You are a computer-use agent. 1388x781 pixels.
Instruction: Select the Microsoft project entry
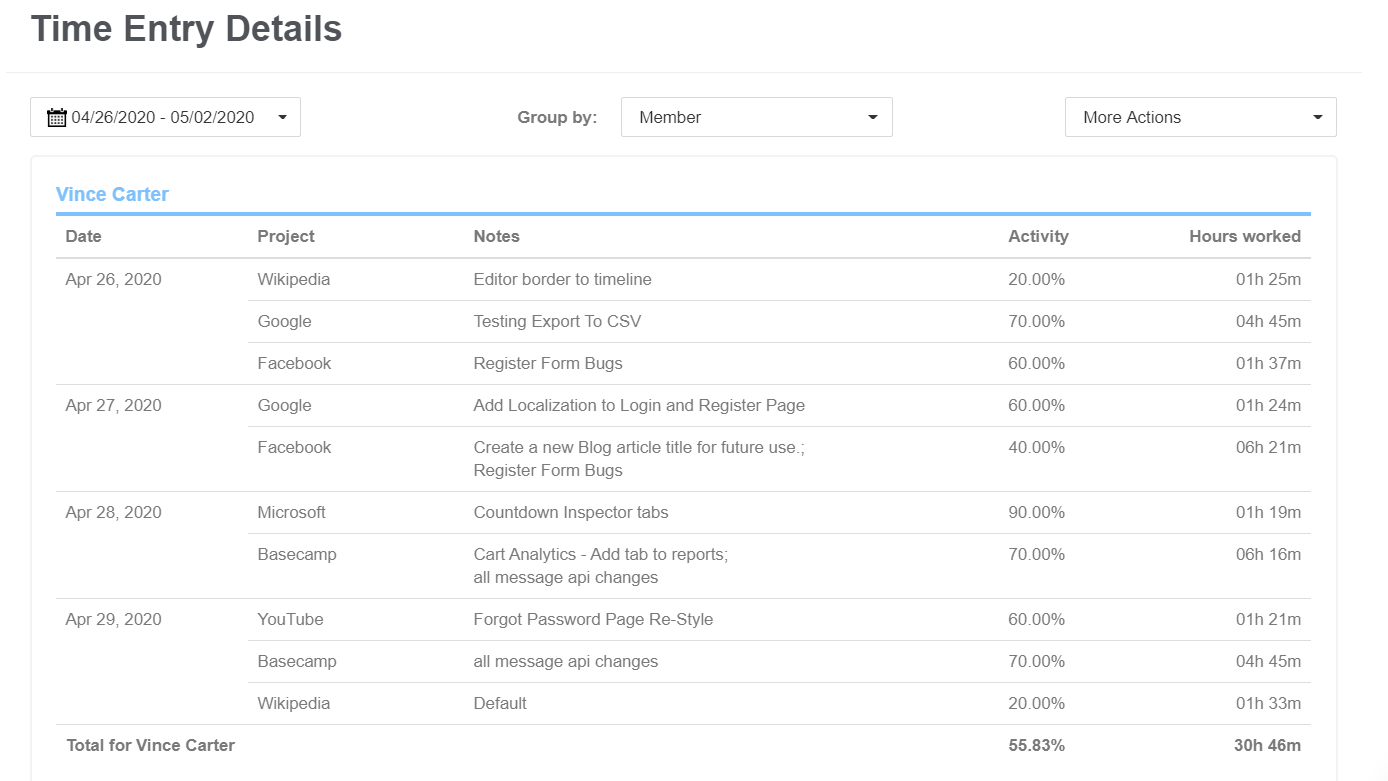click(291, 513)
